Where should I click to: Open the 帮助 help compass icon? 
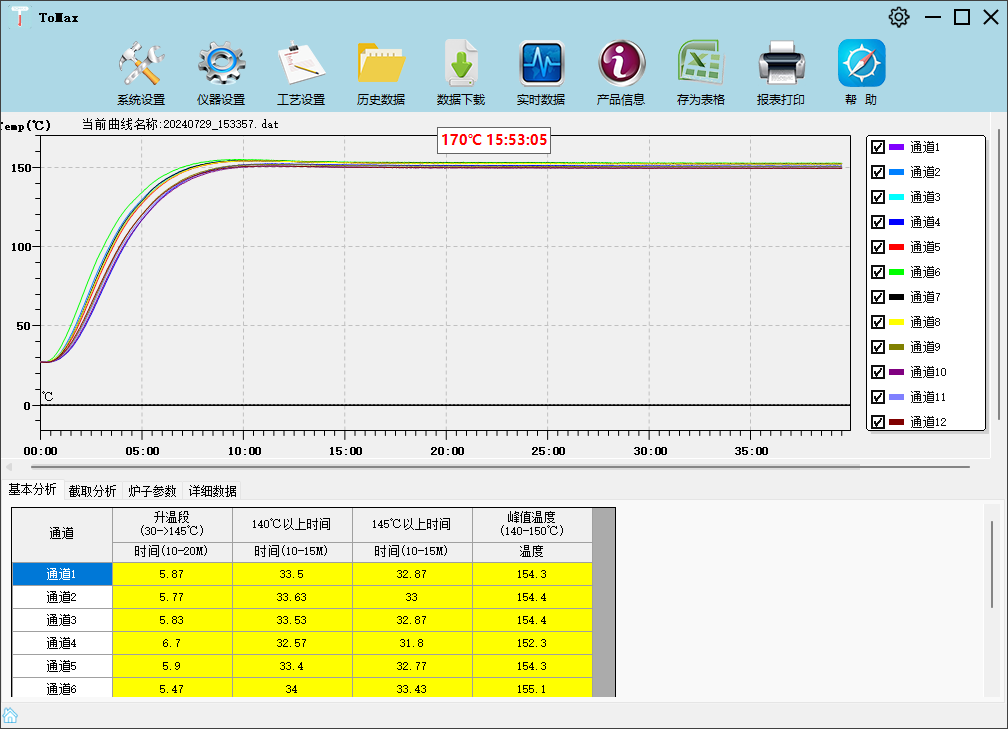(861, 65)
